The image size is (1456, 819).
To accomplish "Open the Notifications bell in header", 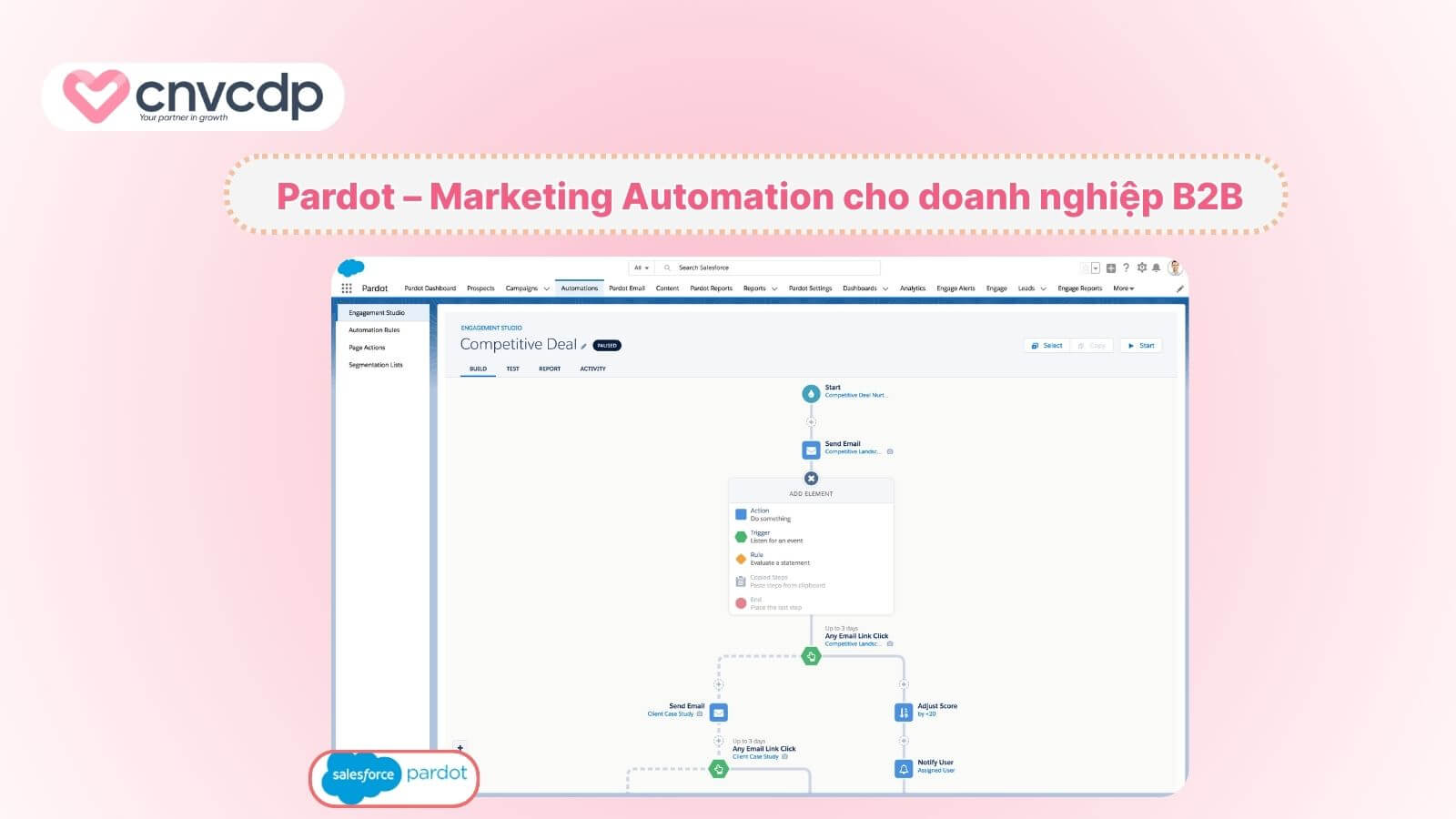I will 1156,268.
